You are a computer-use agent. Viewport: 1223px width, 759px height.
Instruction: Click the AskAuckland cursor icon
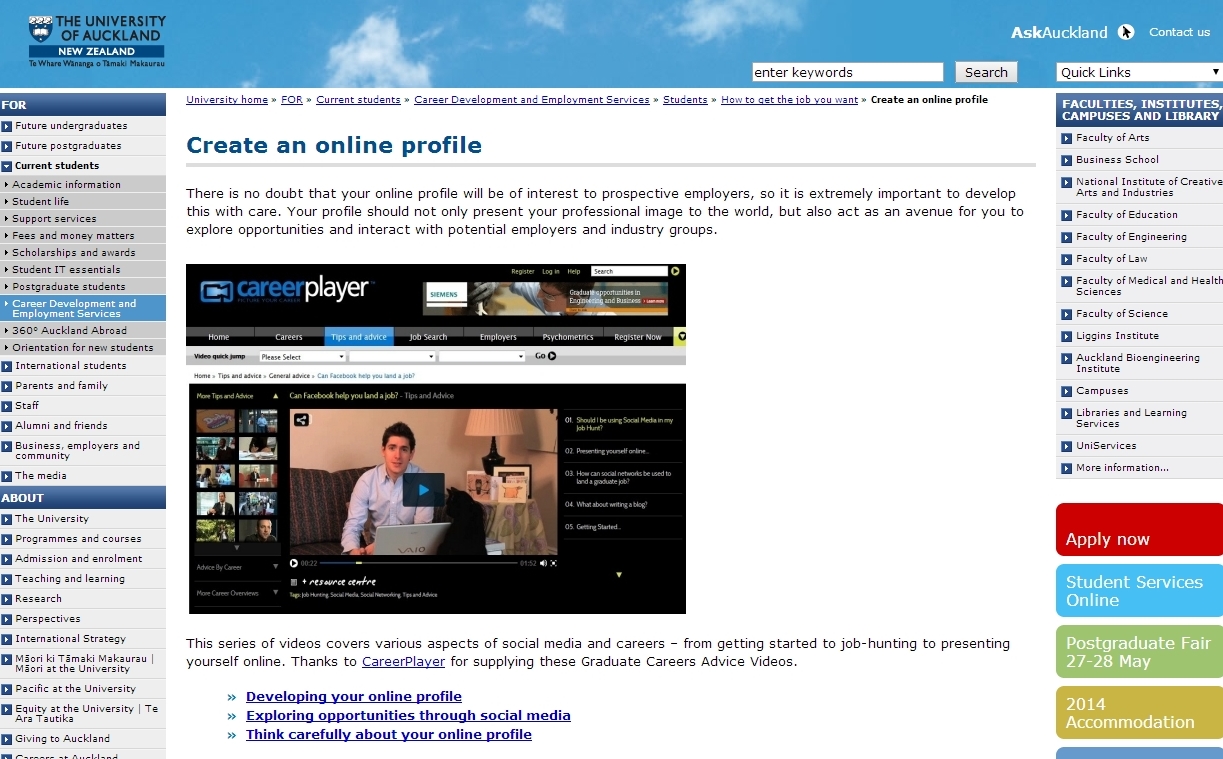click(1126, 32)
